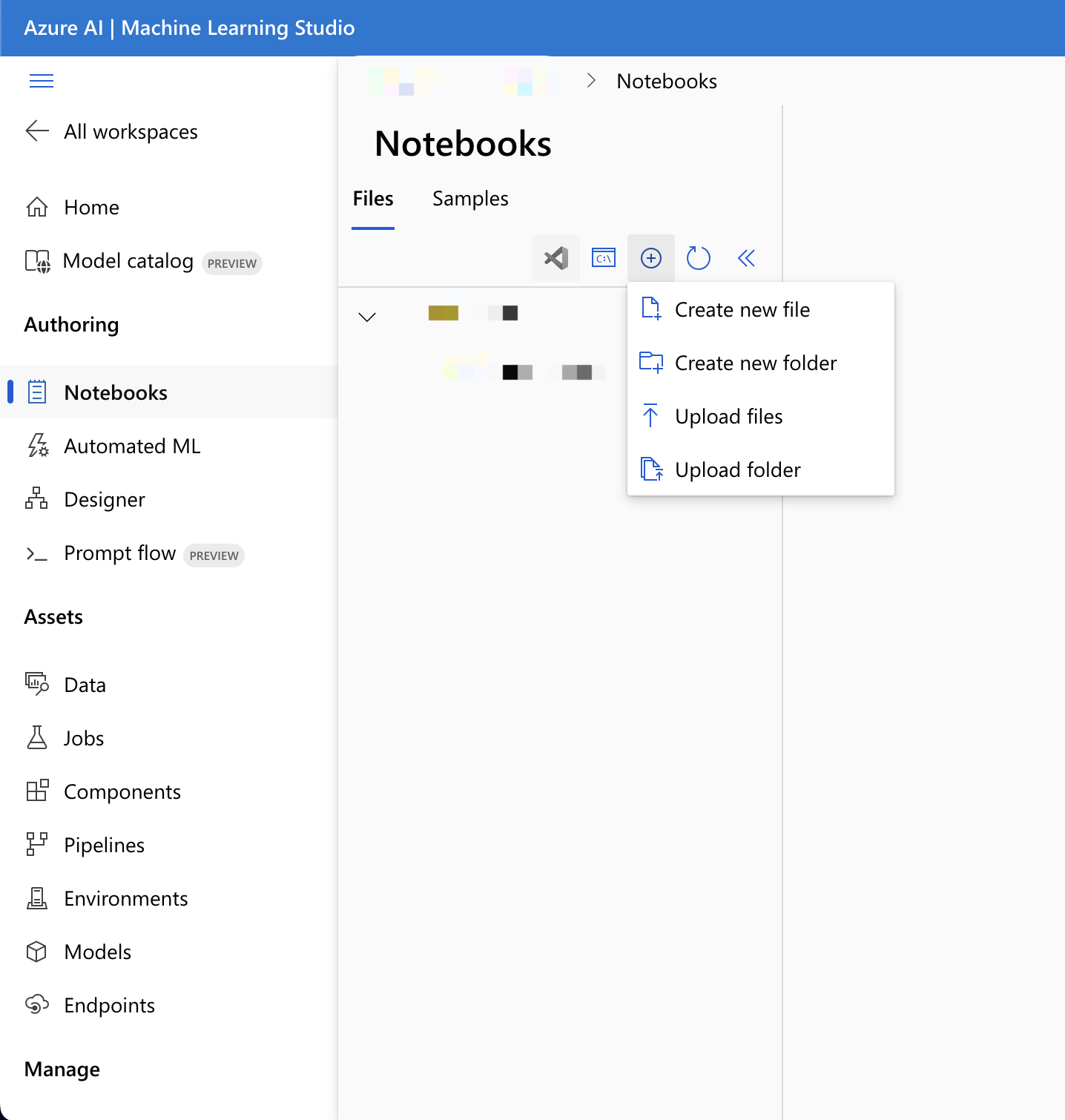Image resolution: width=1065 pixels, height=1120 pixels.
Task: Click the Components blocks icon
Action: [x=37, y=791]
